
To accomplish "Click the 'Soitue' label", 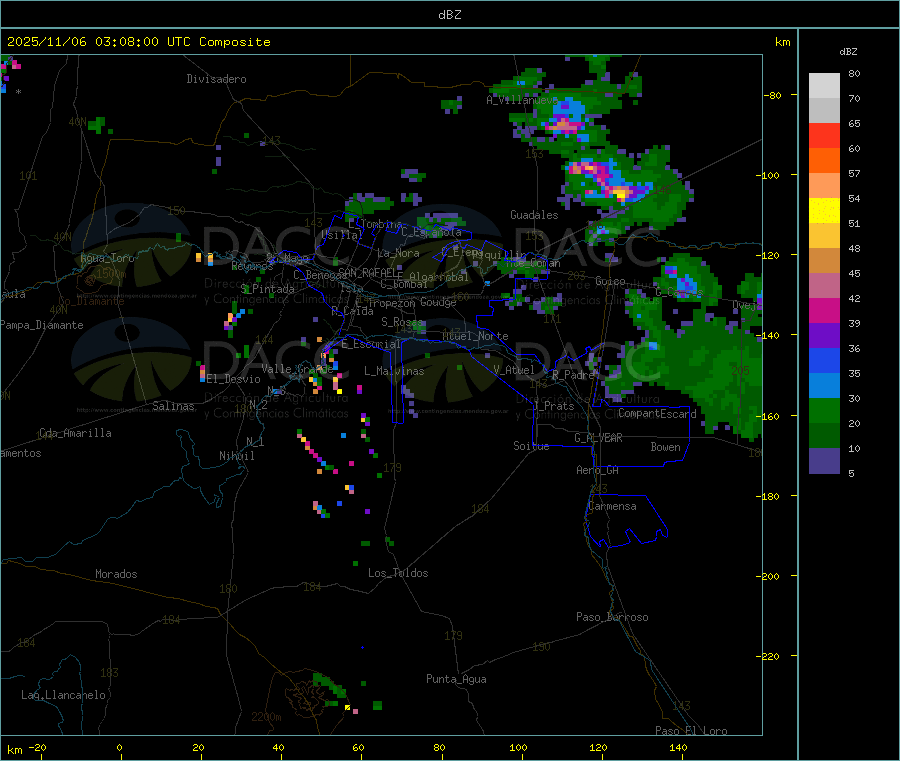I will point(531,446).
